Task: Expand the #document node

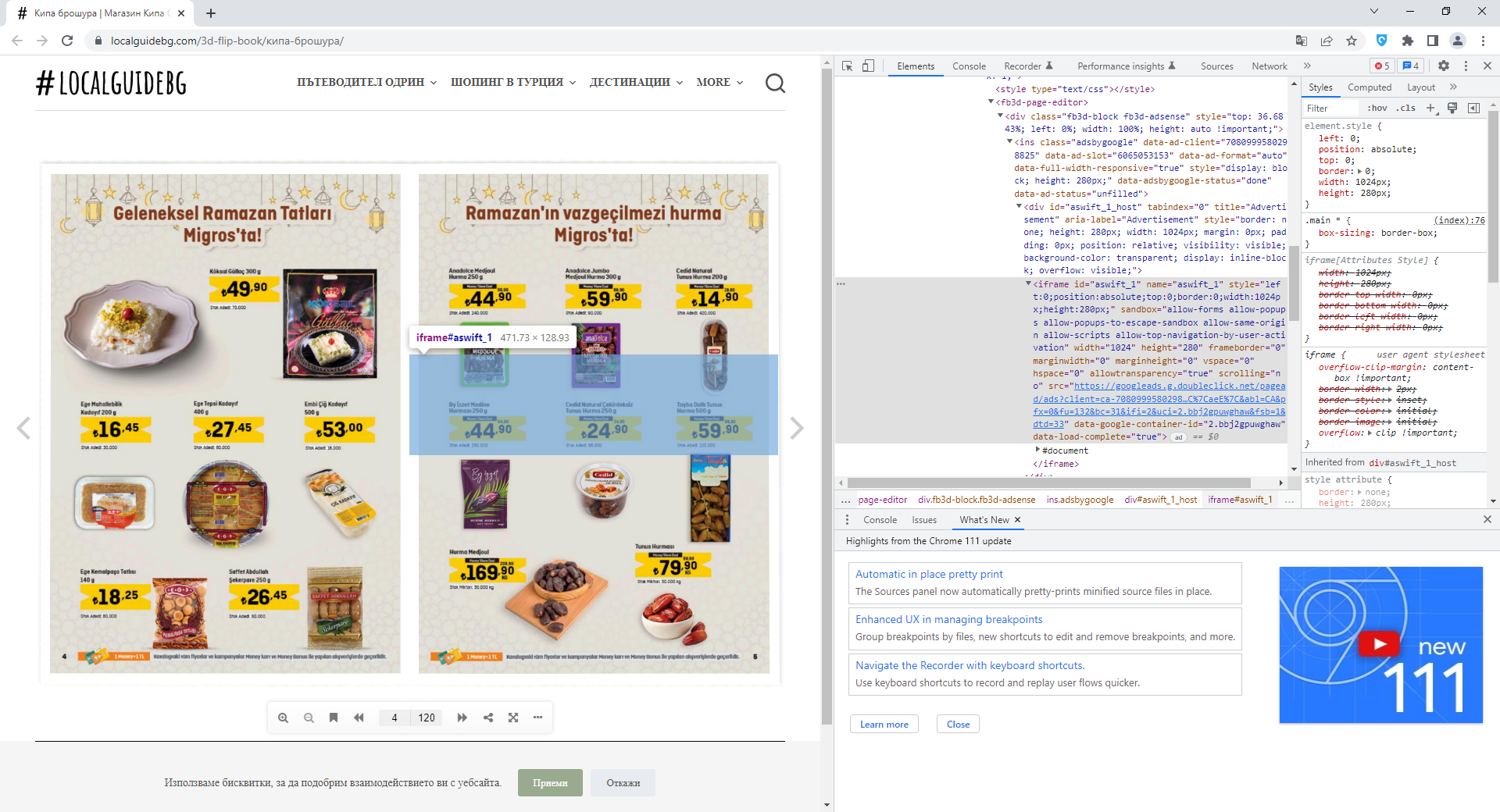Action: [1037, 450]
